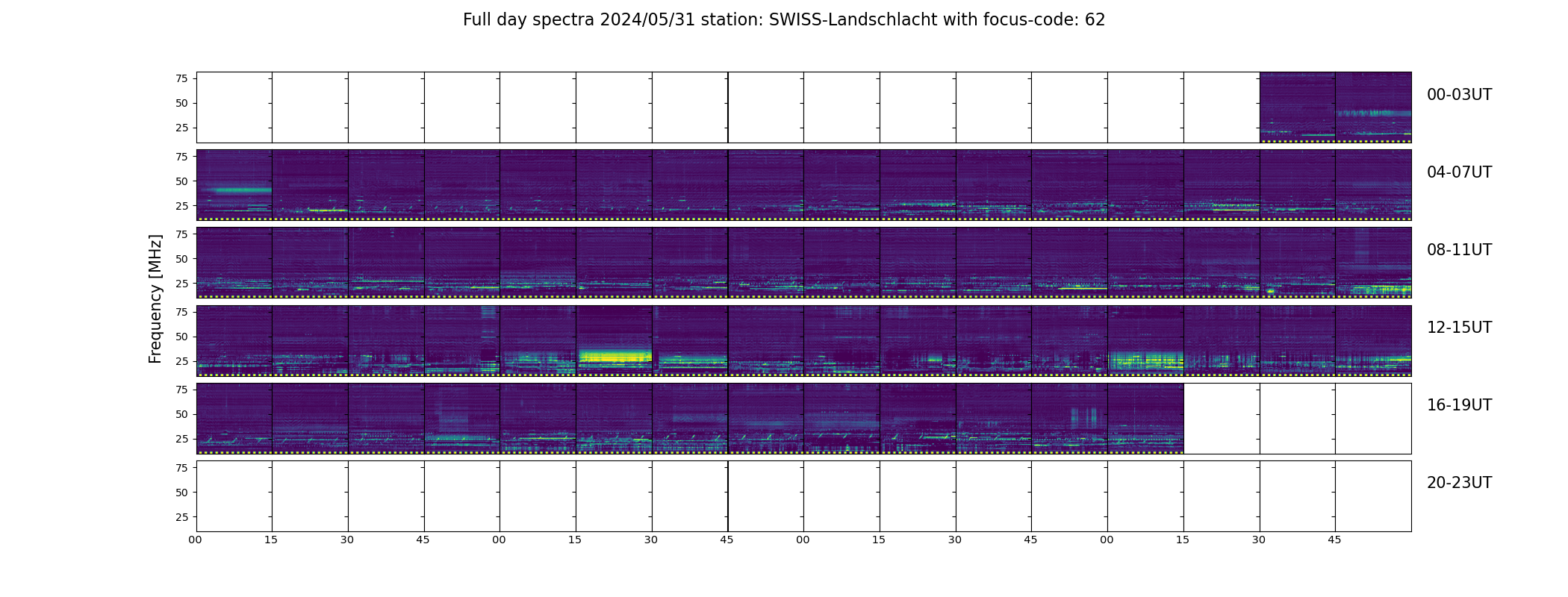The height and width of the screenshot is (597, 1568).
Task: Click the plot title mentioning SWISS-Landschlacht
Action: [x=784, y=20]
